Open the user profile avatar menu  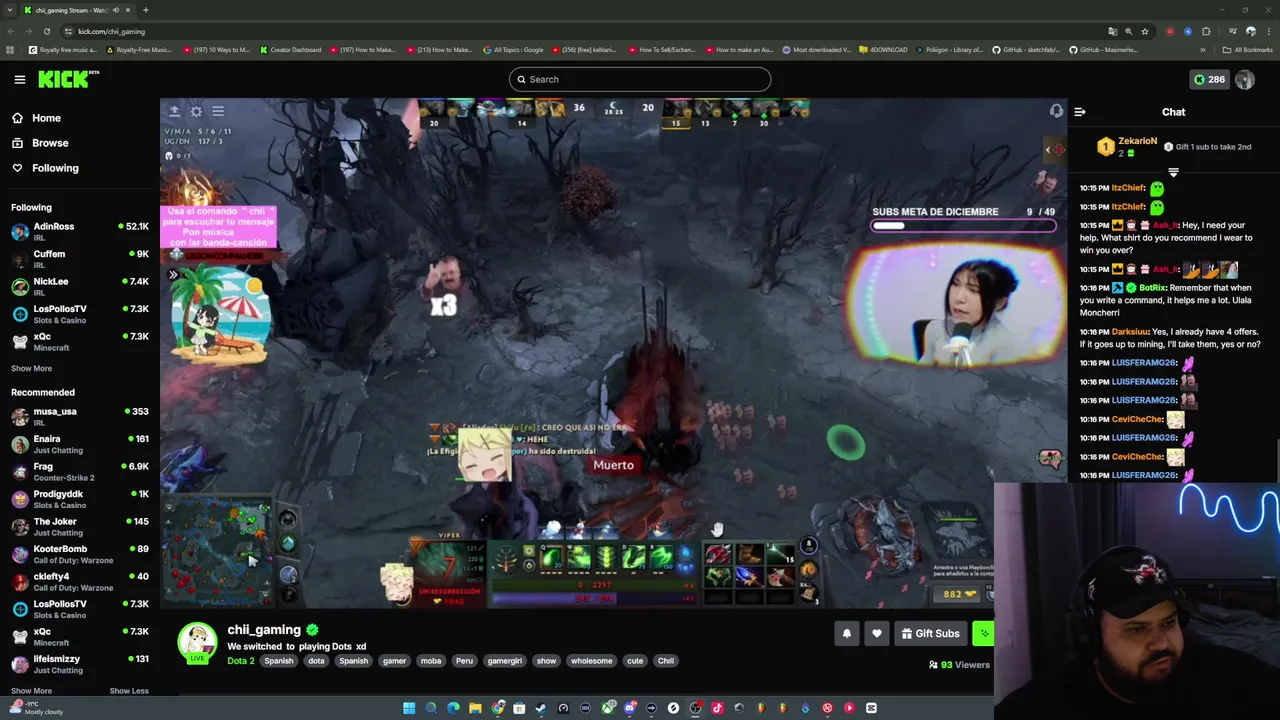tap(1244, 79)
